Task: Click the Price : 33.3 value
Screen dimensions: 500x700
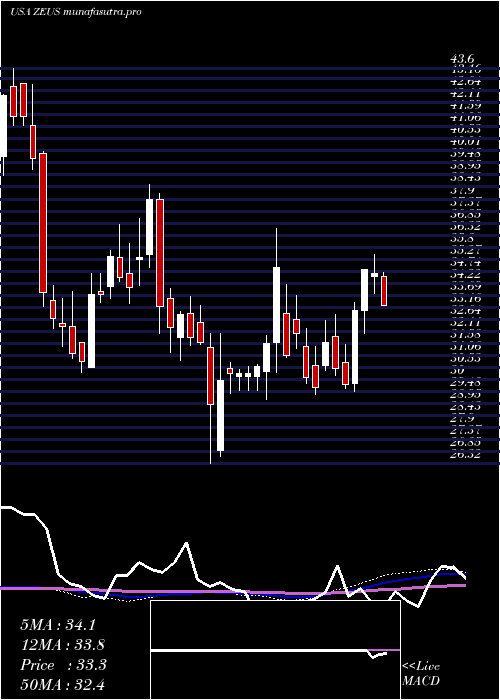Action: point(63,665)
